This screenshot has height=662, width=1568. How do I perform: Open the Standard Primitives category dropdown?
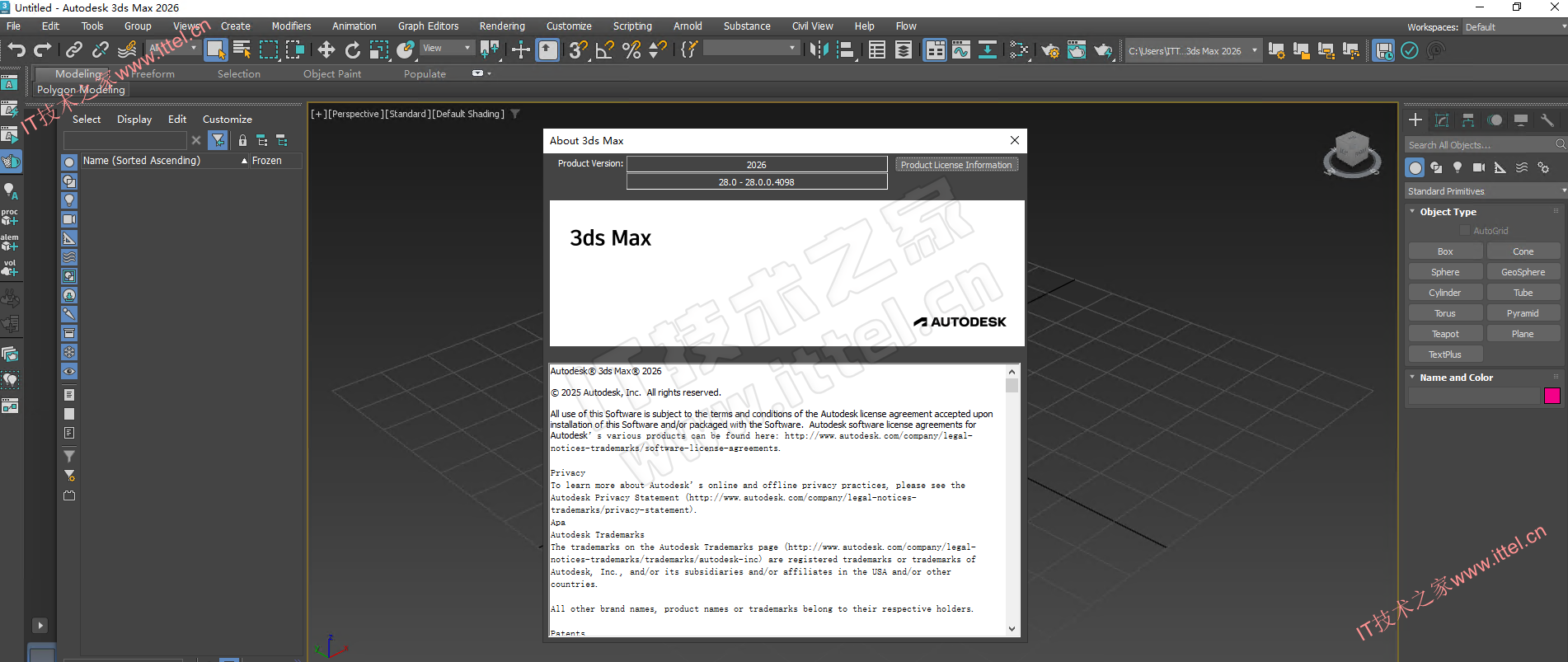(x=1486, y=191)
